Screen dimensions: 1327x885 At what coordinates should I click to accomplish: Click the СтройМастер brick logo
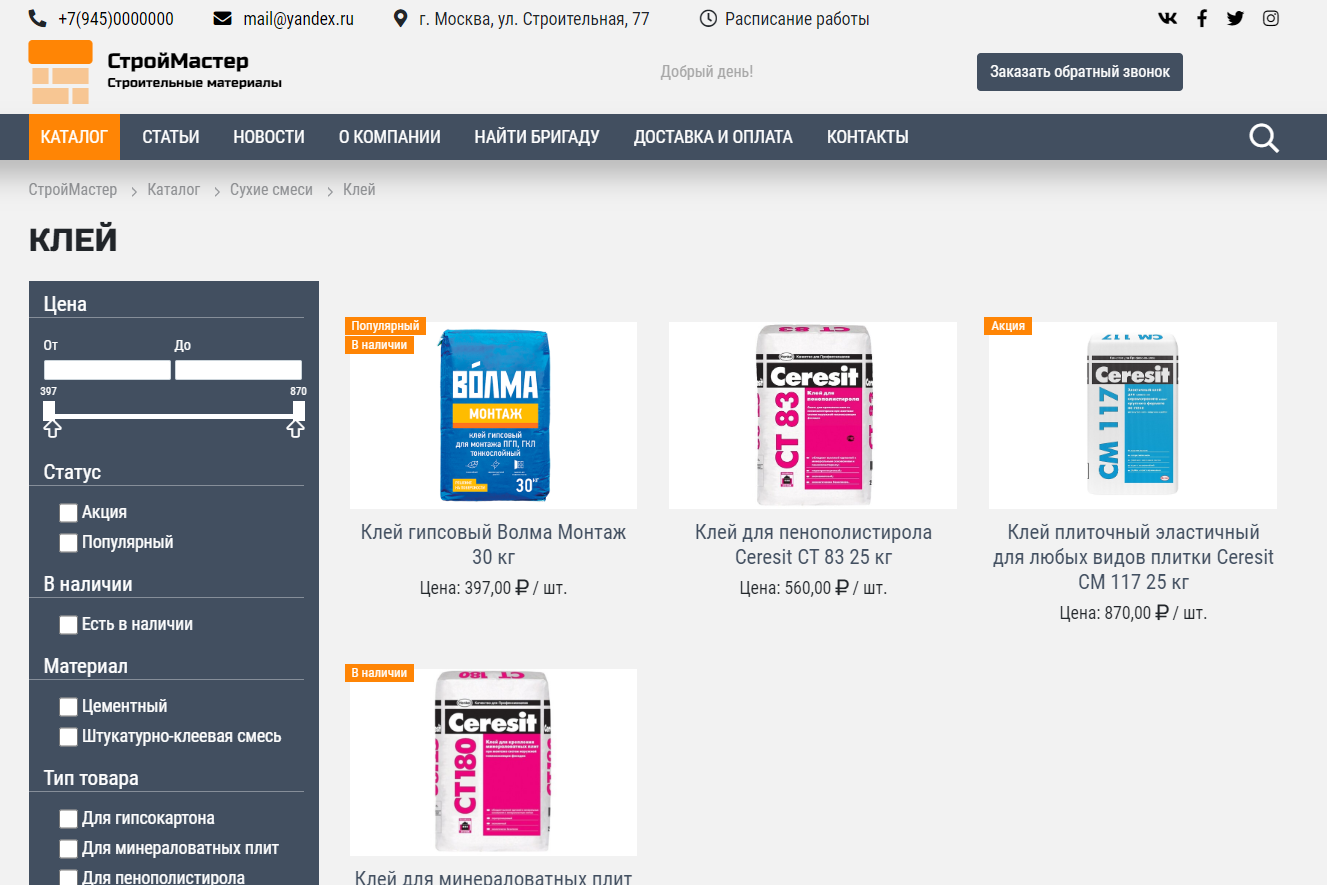pos(60,72)
